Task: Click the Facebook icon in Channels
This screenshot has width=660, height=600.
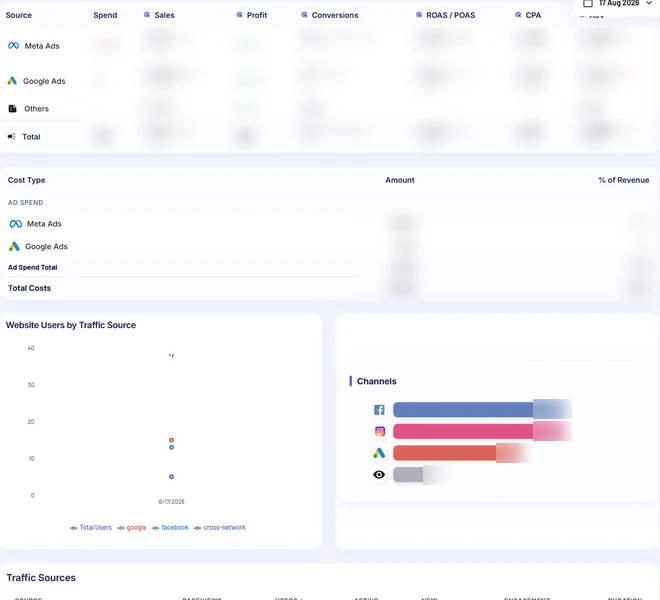Action: 379,410
